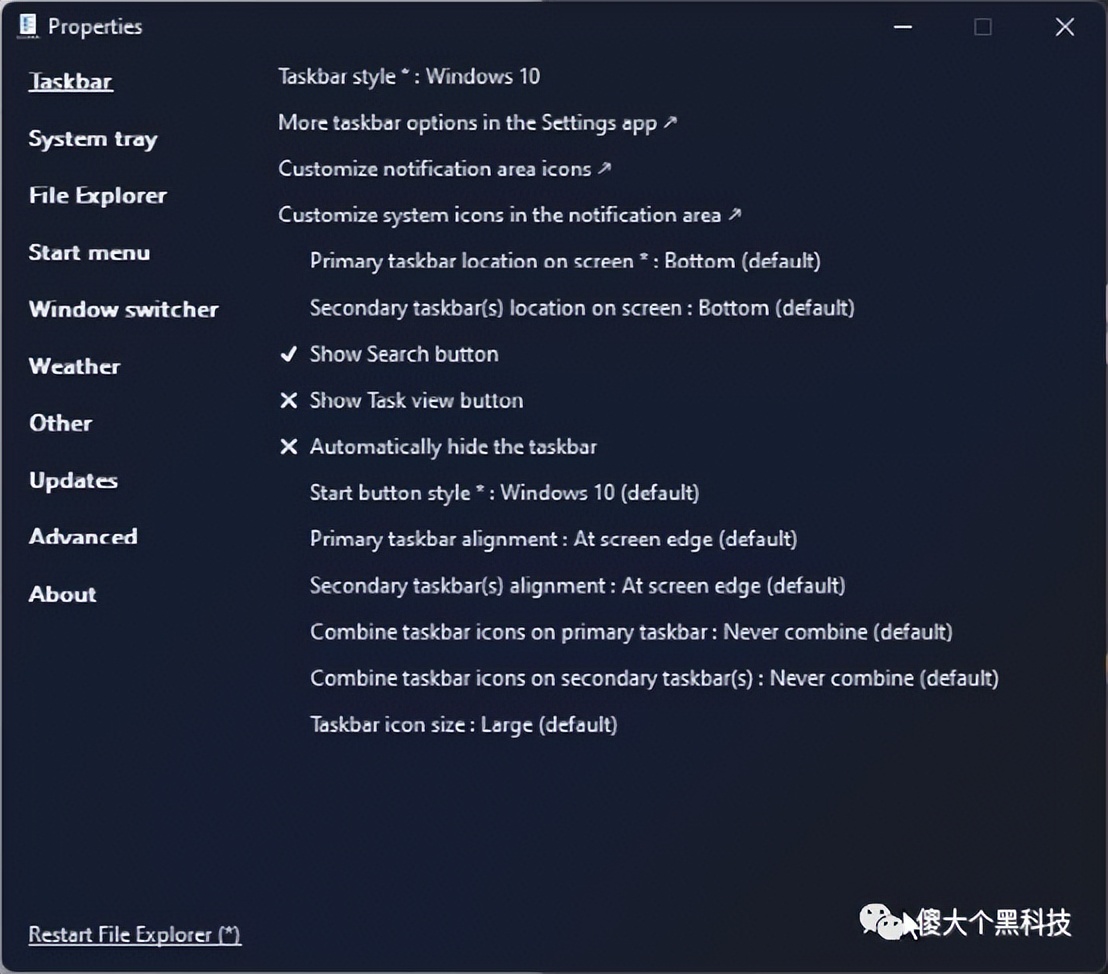
Task: Open Customize notification area icons link
Action: point(444,169)
